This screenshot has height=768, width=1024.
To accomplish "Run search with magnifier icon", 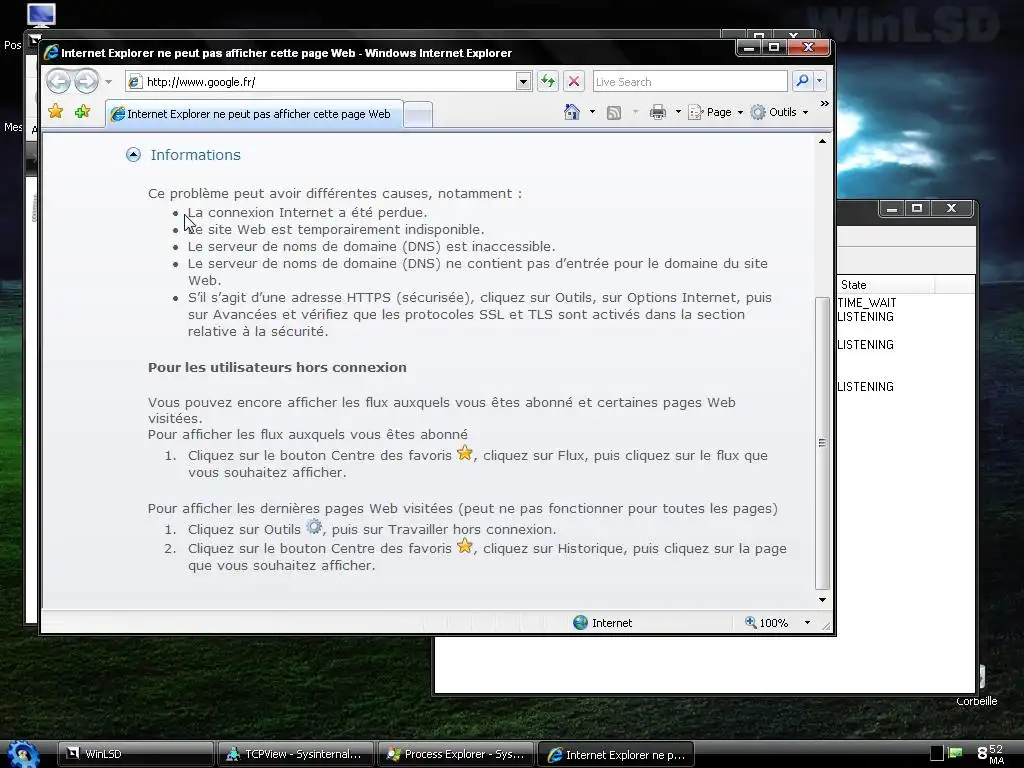I will pos(802,81).
